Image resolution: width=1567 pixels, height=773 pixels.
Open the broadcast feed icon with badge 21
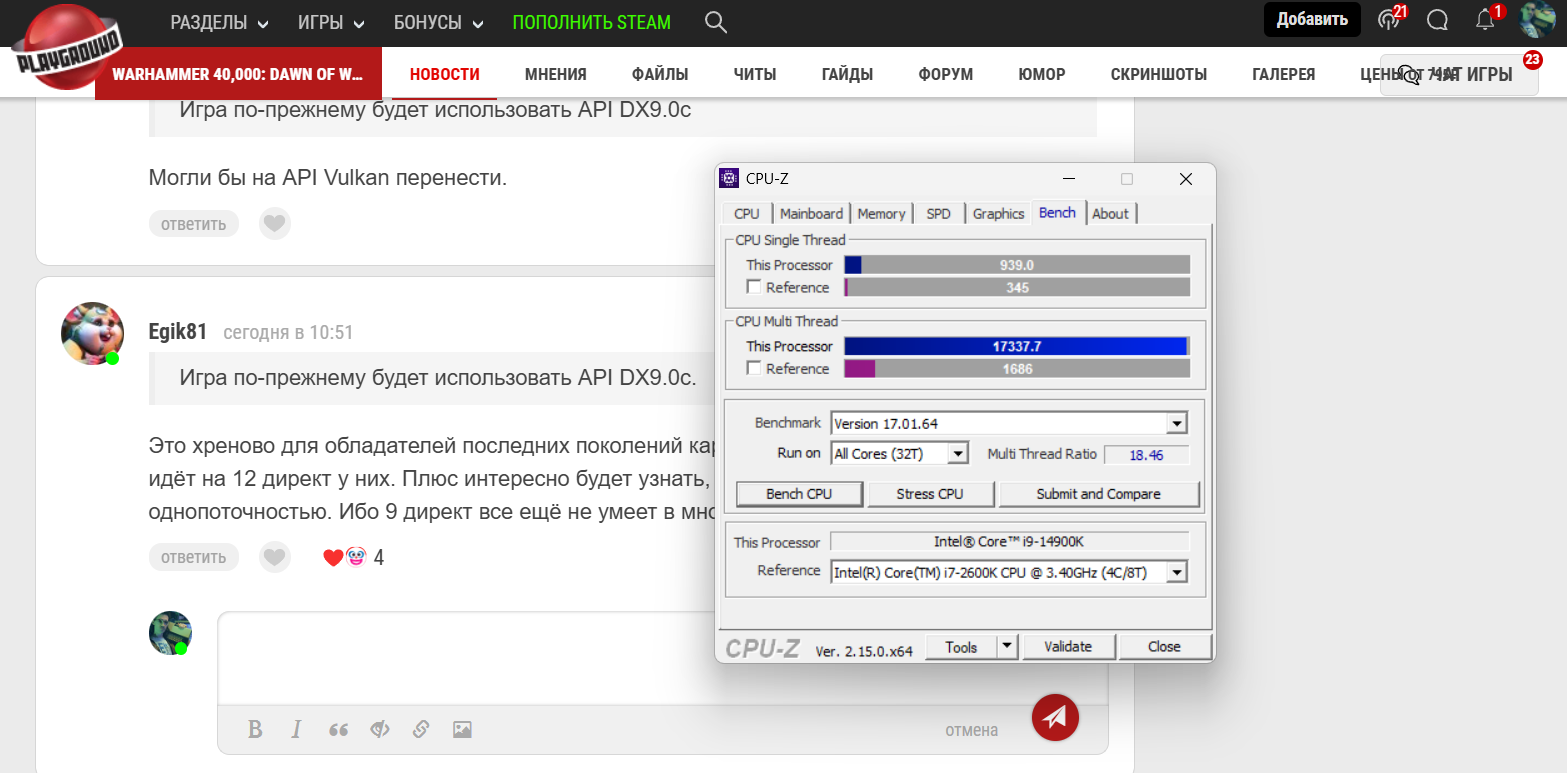coord(1390,19)
